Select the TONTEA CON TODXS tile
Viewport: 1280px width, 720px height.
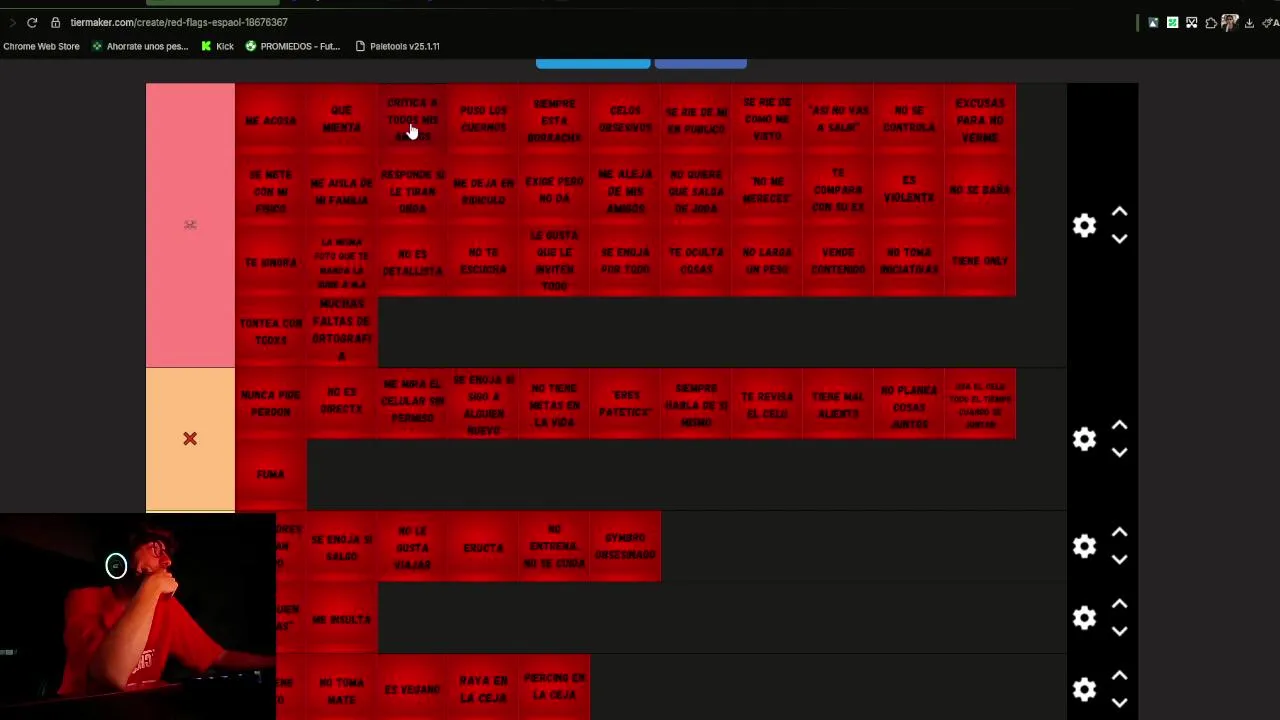pyautogui.click(x=271, y=332)
